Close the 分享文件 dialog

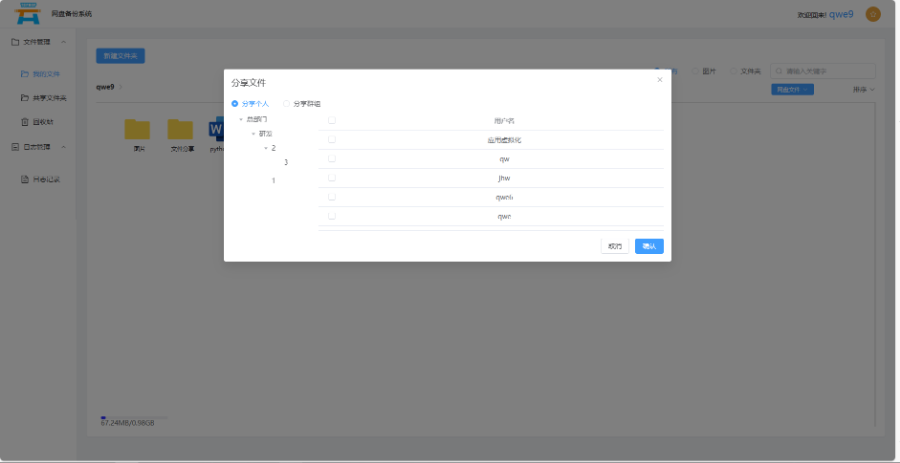point(660,80)
